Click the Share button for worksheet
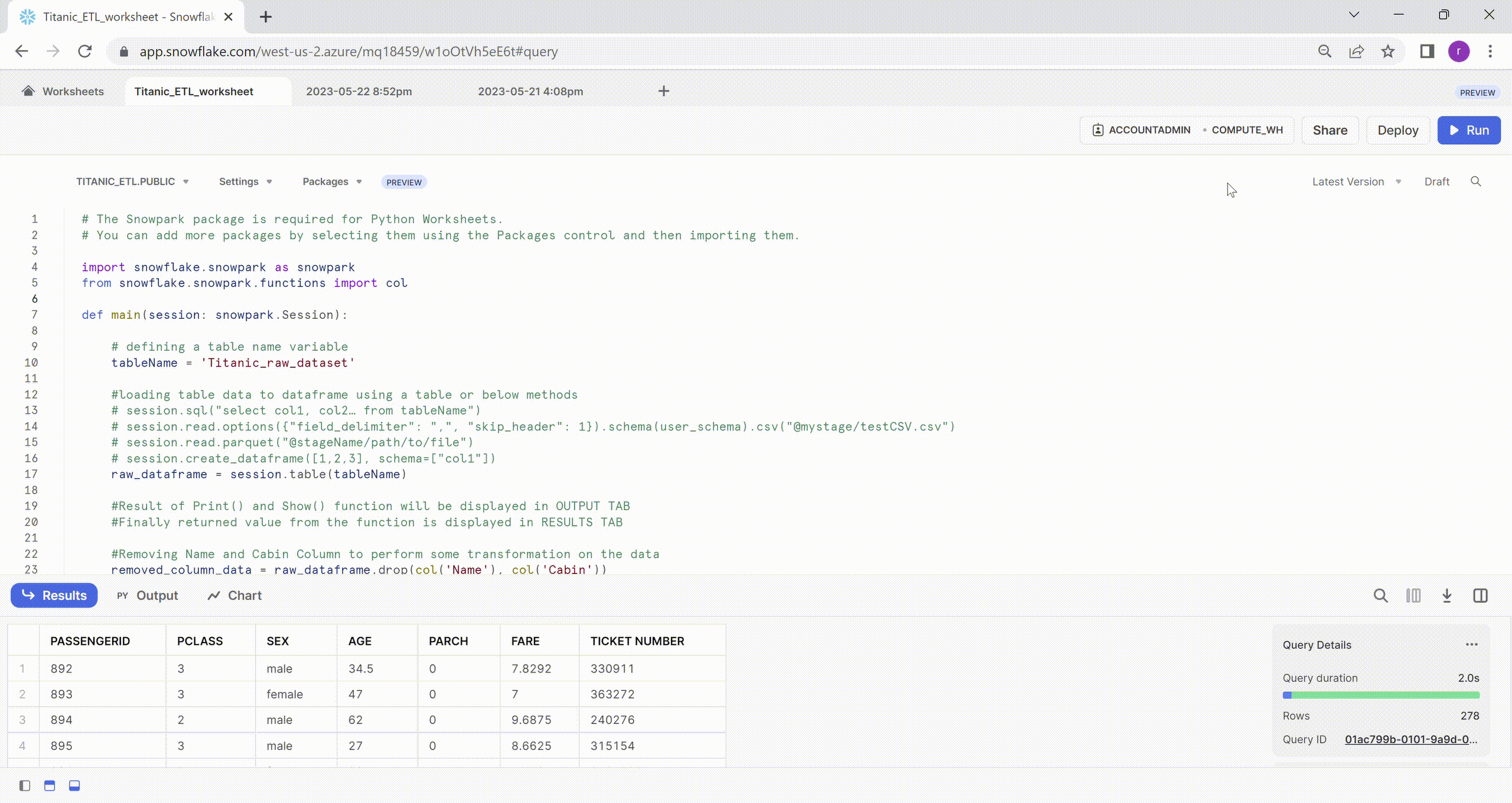 click(x=1330, y=129)
